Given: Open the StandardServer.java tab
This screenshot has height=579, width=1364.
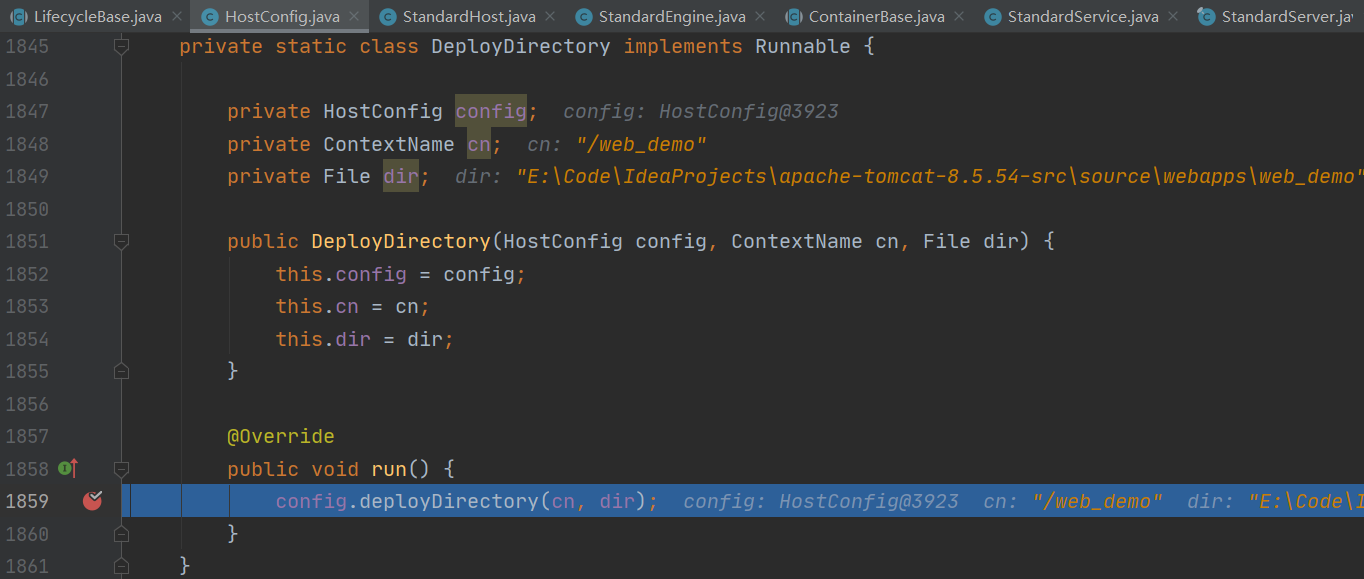Looking at the screenshot, I should 1286,16.
